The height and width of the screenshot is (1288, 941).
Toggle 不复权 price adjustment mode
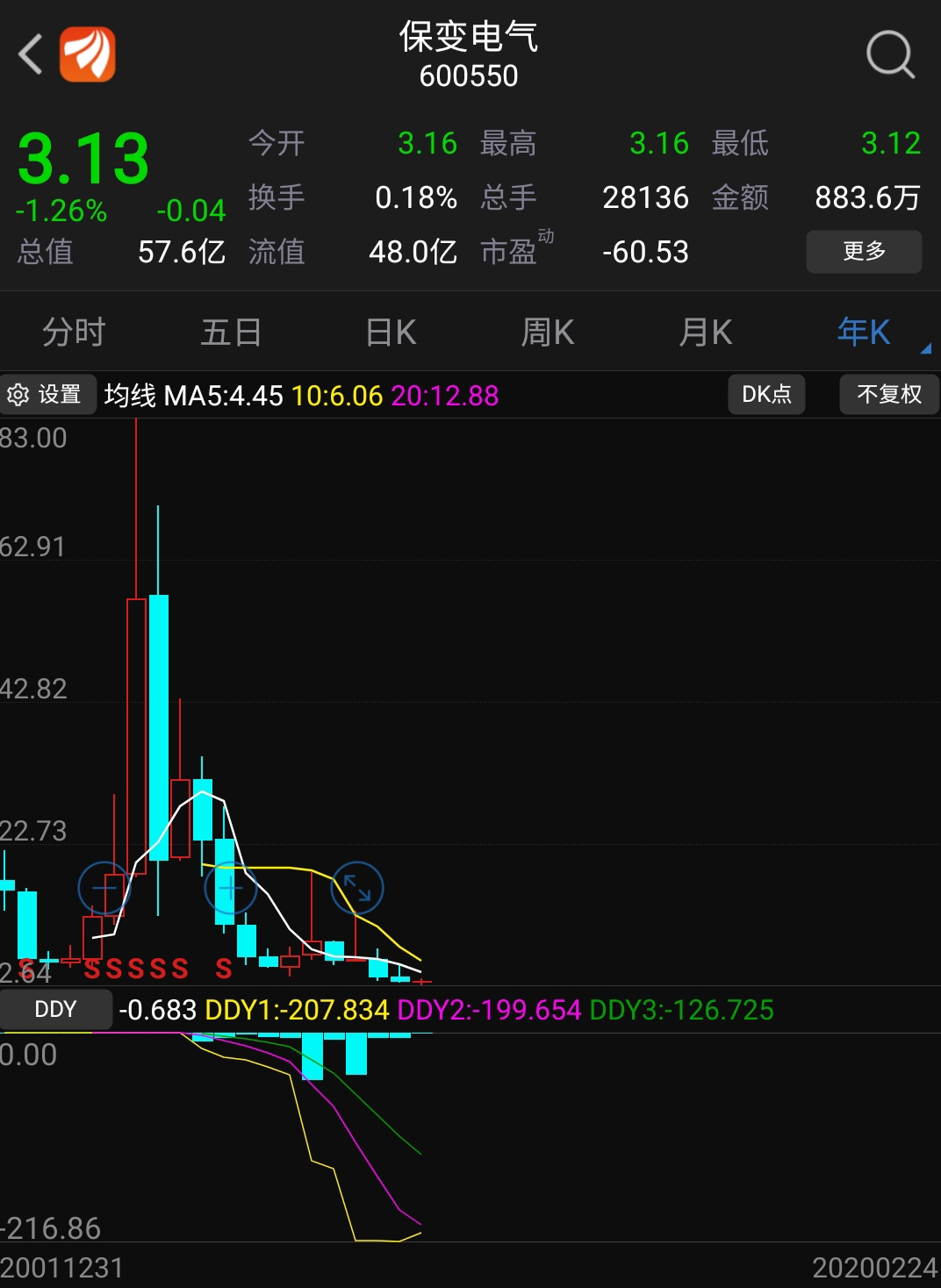point(889,394)
